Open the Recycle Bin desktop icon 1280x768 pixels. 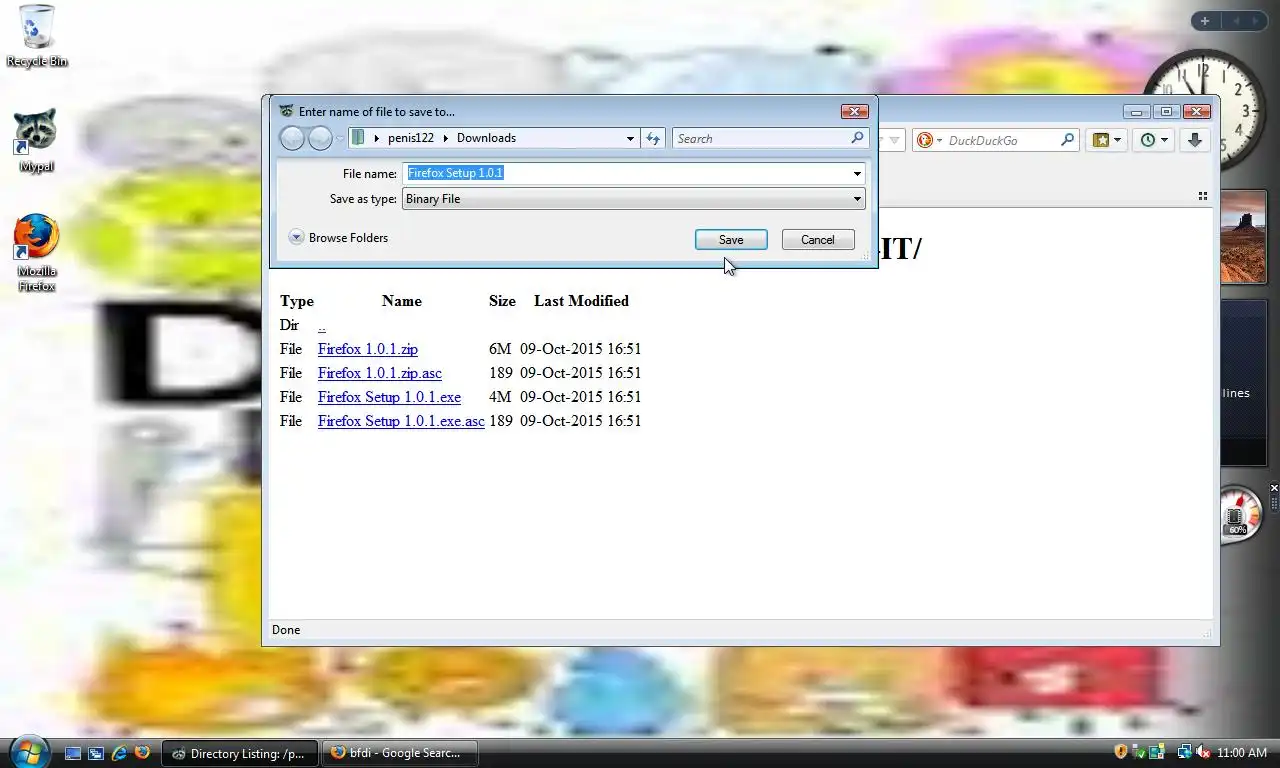click(37, 36)
